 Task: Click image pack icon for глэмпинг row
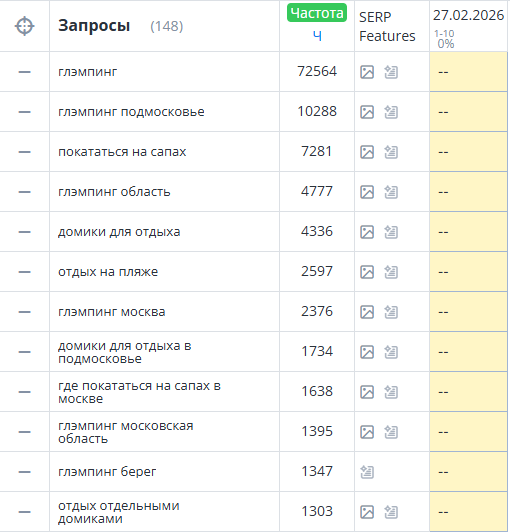(x=367, y=72)
